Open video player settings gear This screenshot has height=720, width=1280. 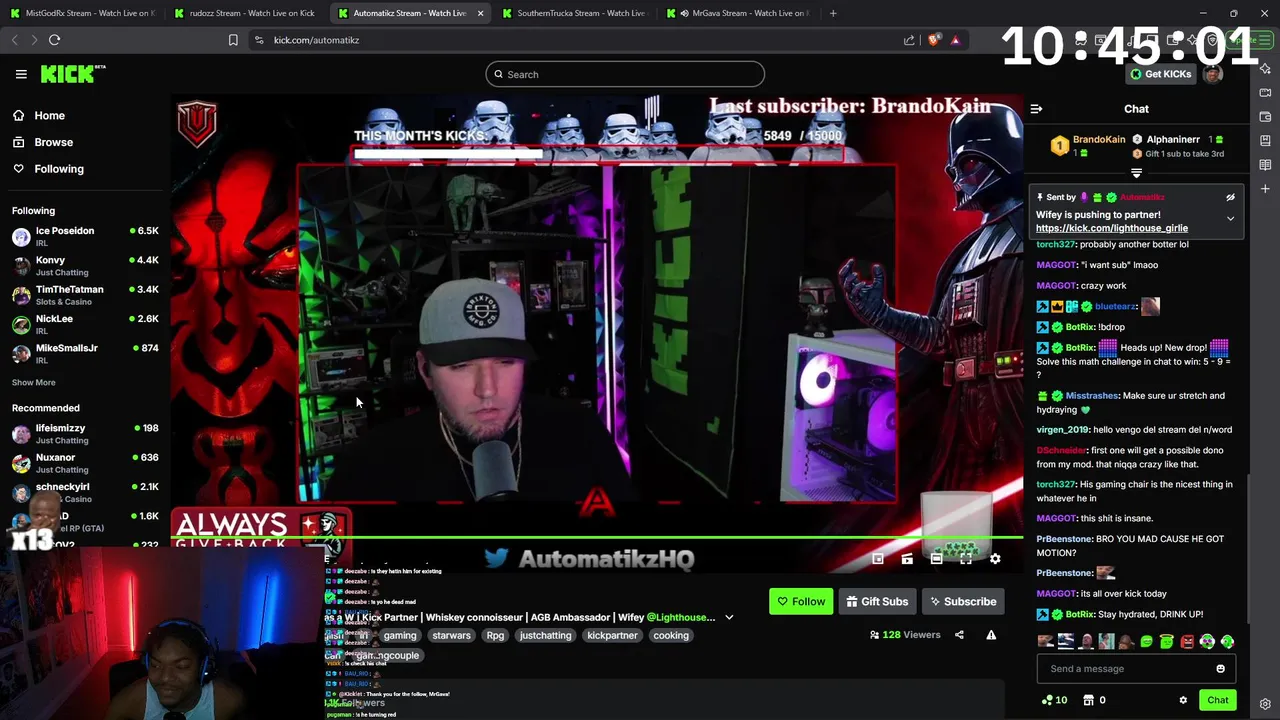point(995,559)
